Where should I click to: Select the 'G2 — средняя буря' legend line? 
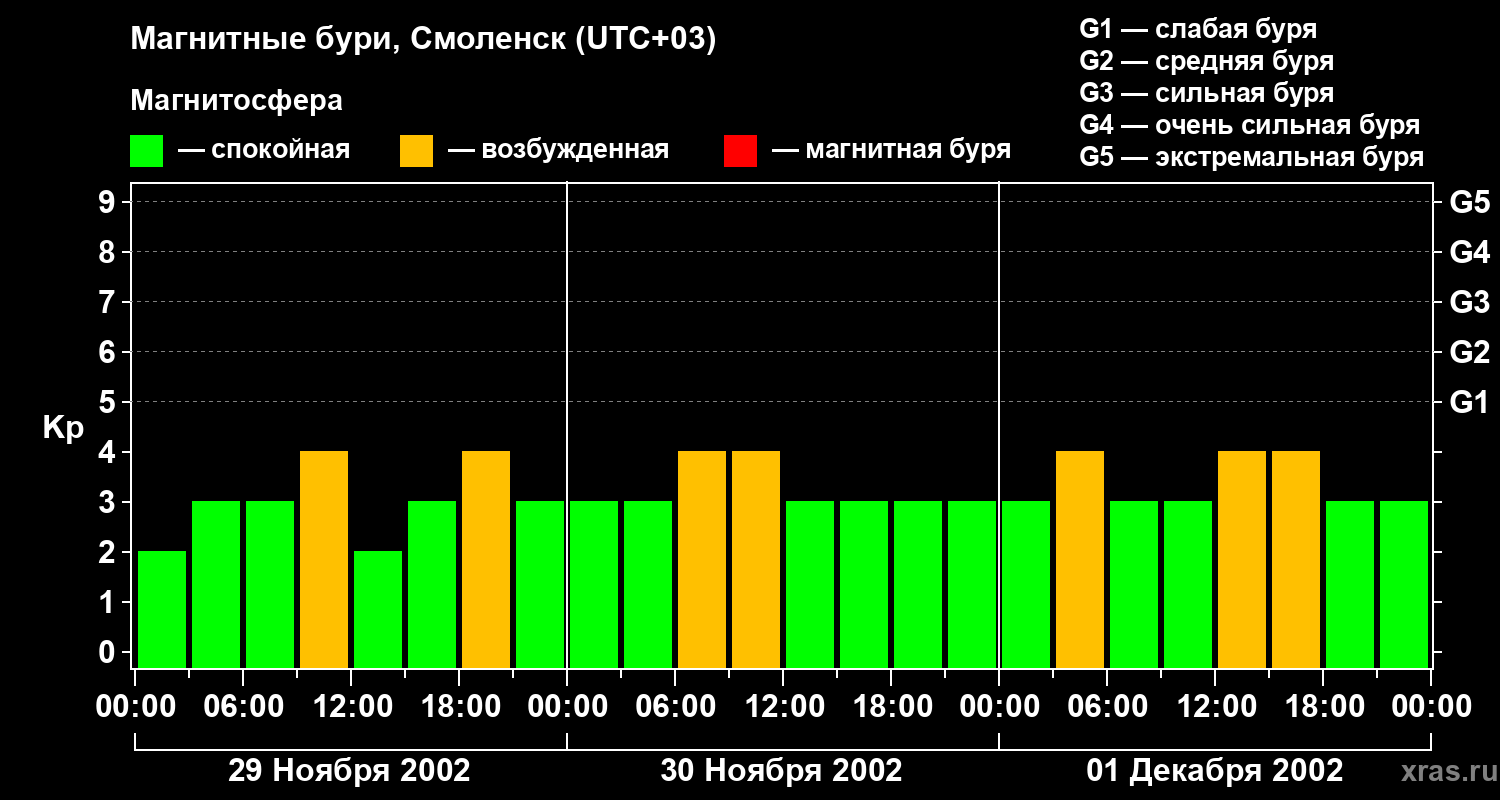point(1207,61)
